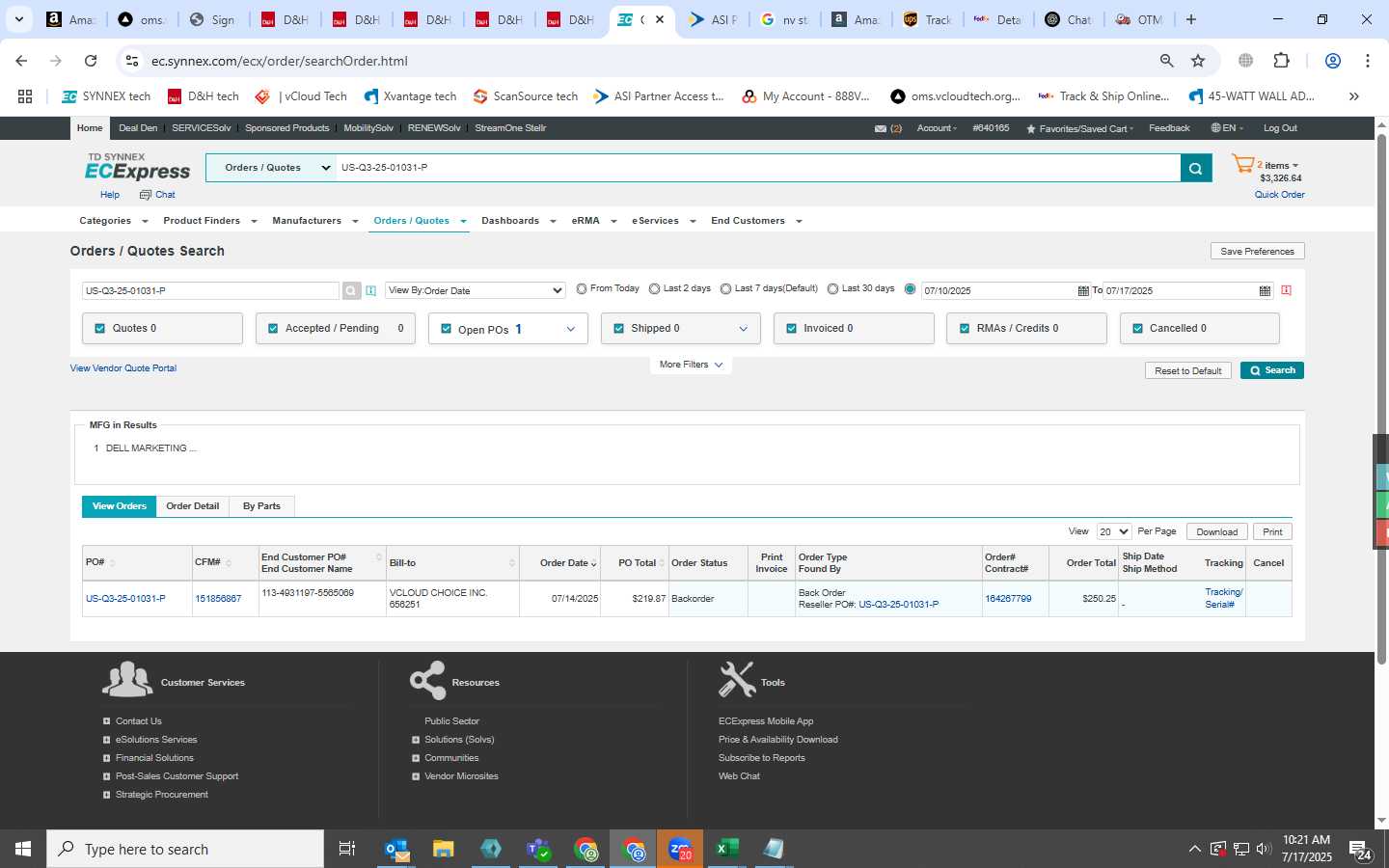Click the green Search button

pyautogui.click(x=1271, y=370)
